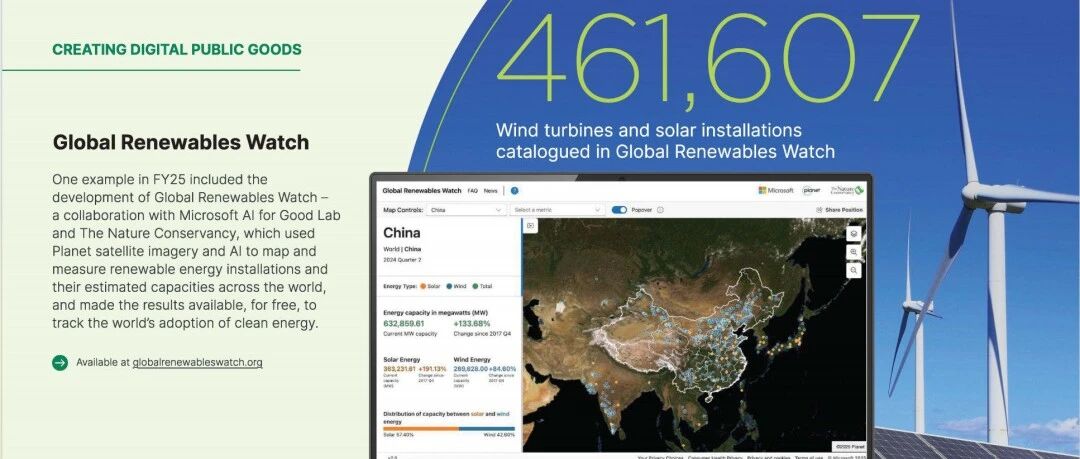Select Solar energy type
Screen dimensions: 1080x459
click(429, 286)
